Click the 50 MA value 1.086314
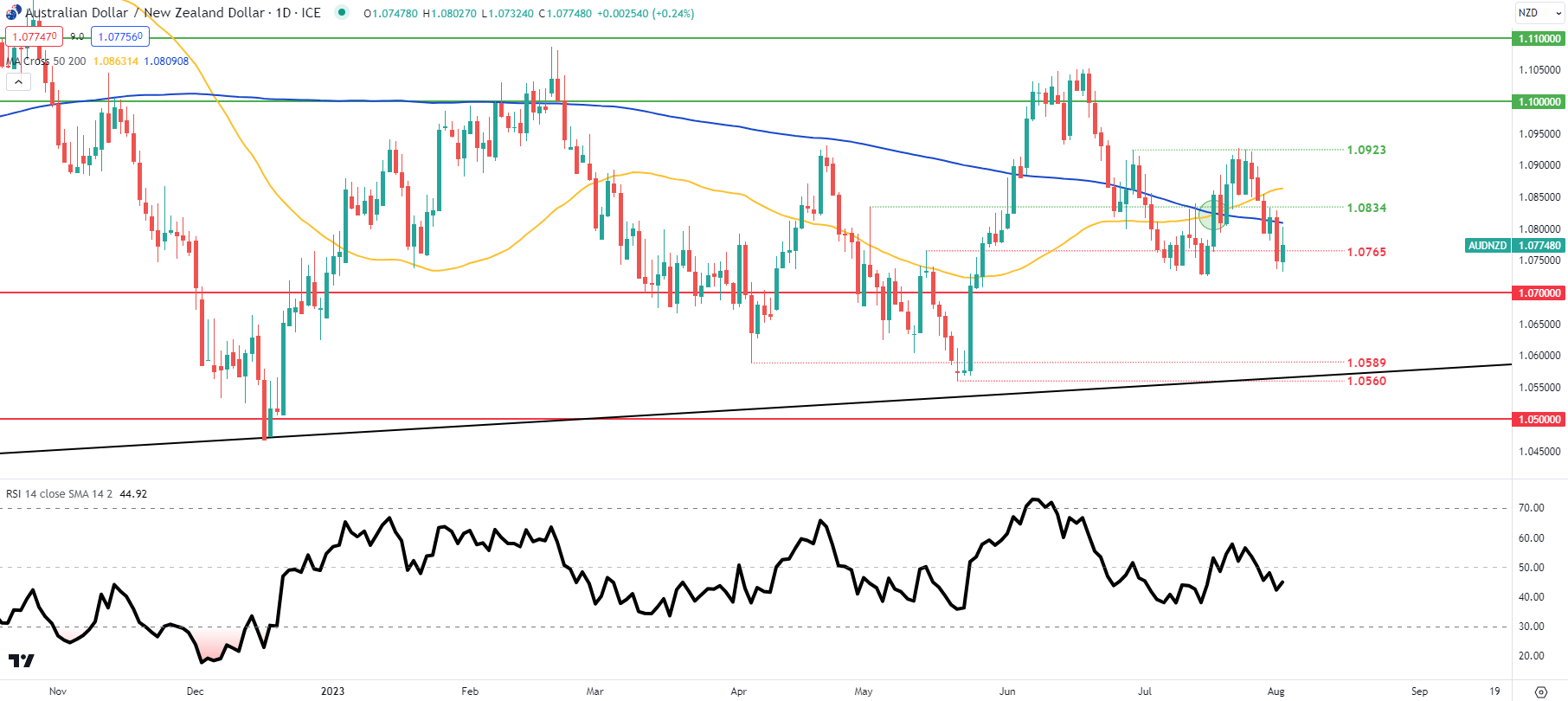Viewport: 1568px width, 701px height. [x=116, y=61]
